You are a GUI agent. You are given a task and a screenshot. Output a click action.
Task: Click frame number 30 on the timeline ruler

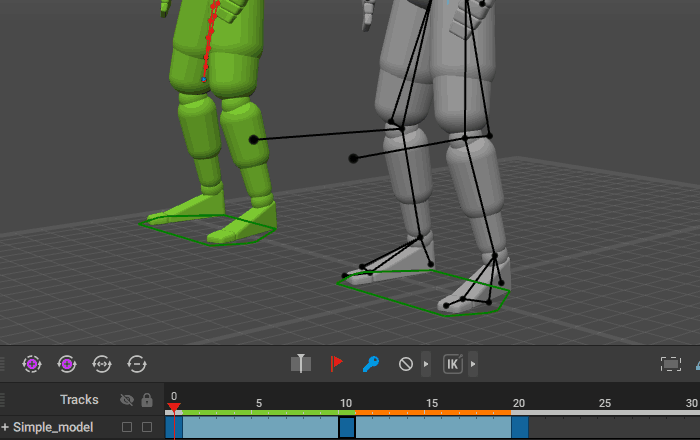coord(691,403)
